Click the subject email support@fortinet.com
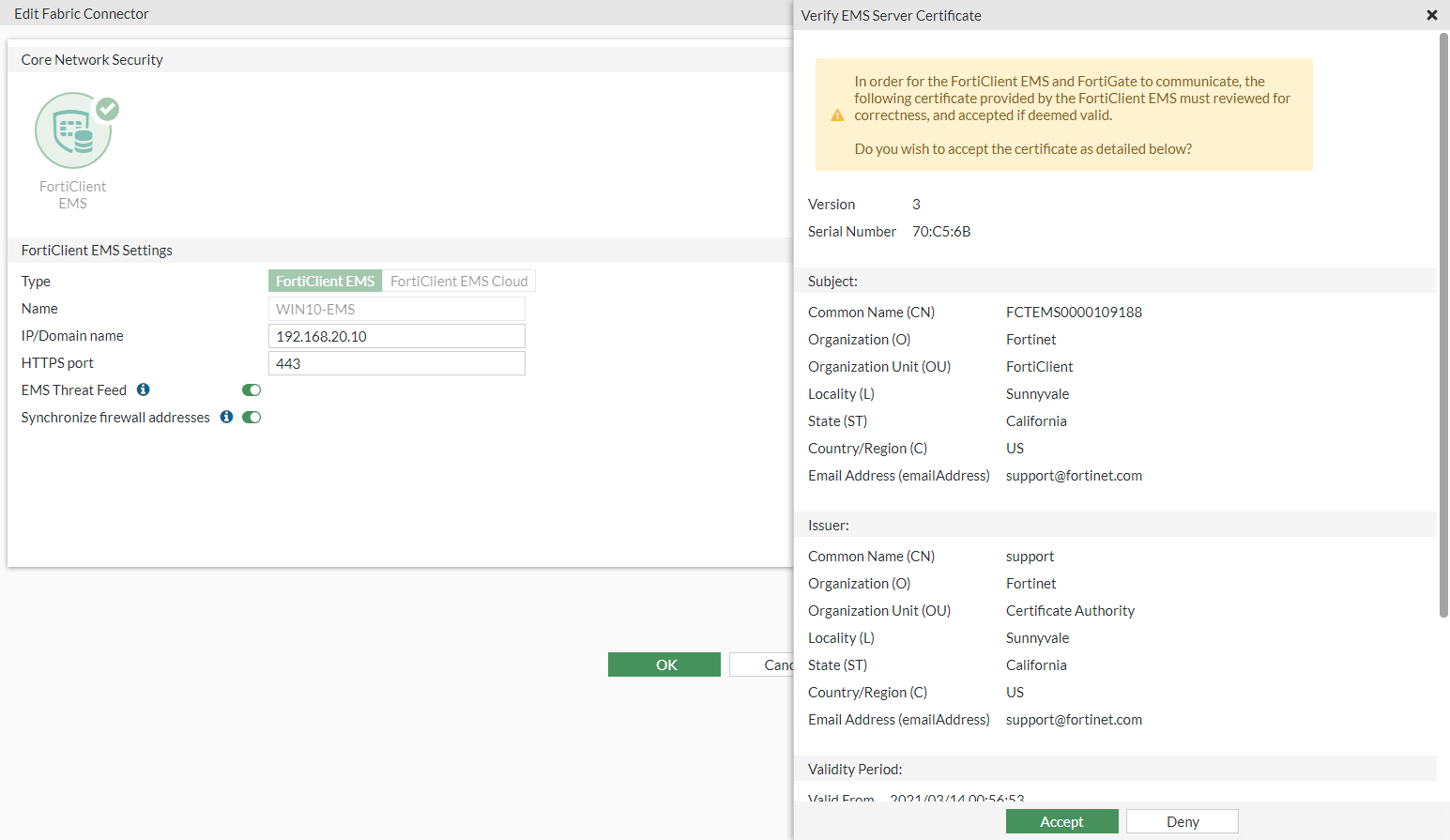The image size is (1450, 840). [1074, 476]
